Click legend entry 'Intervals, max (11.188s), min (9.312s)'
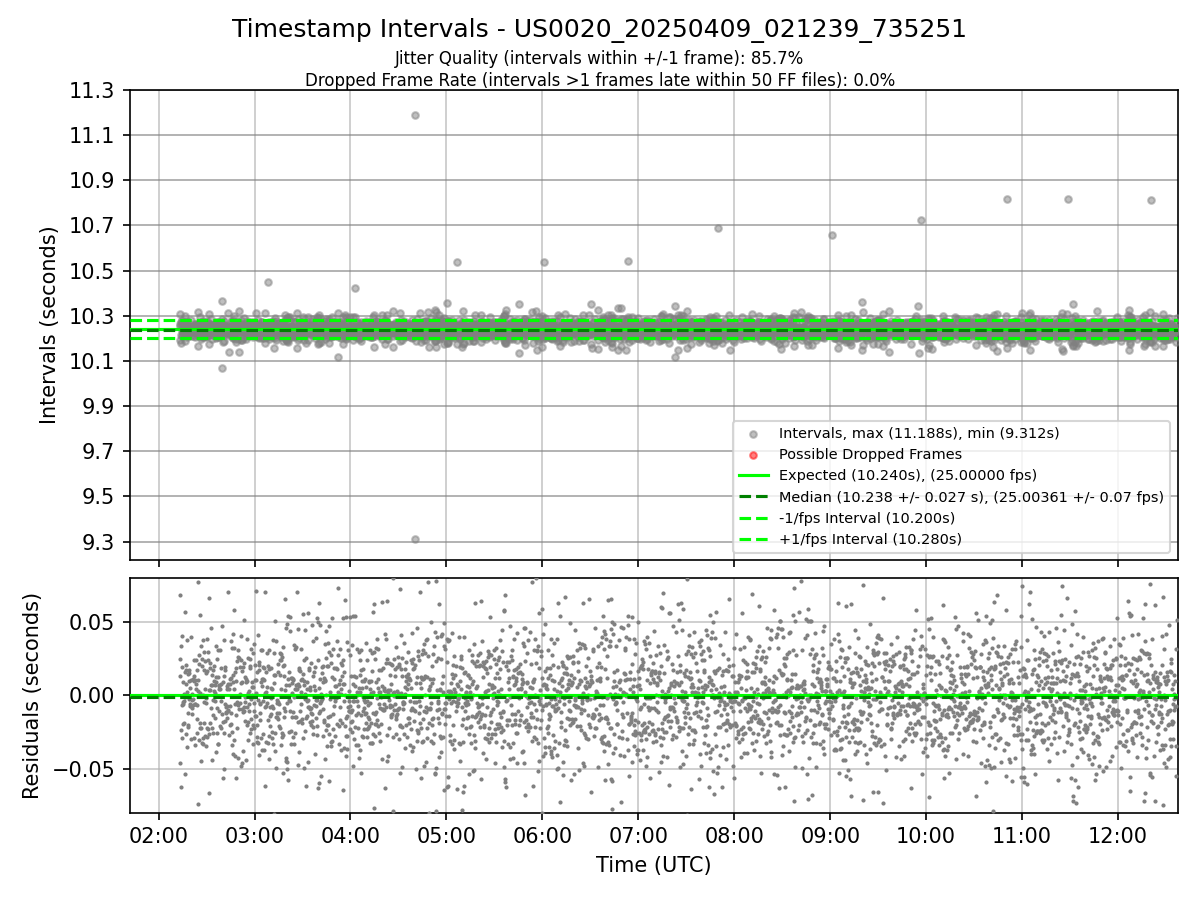1200x900 pixels. pyautogui.click(x=918, y=433)
